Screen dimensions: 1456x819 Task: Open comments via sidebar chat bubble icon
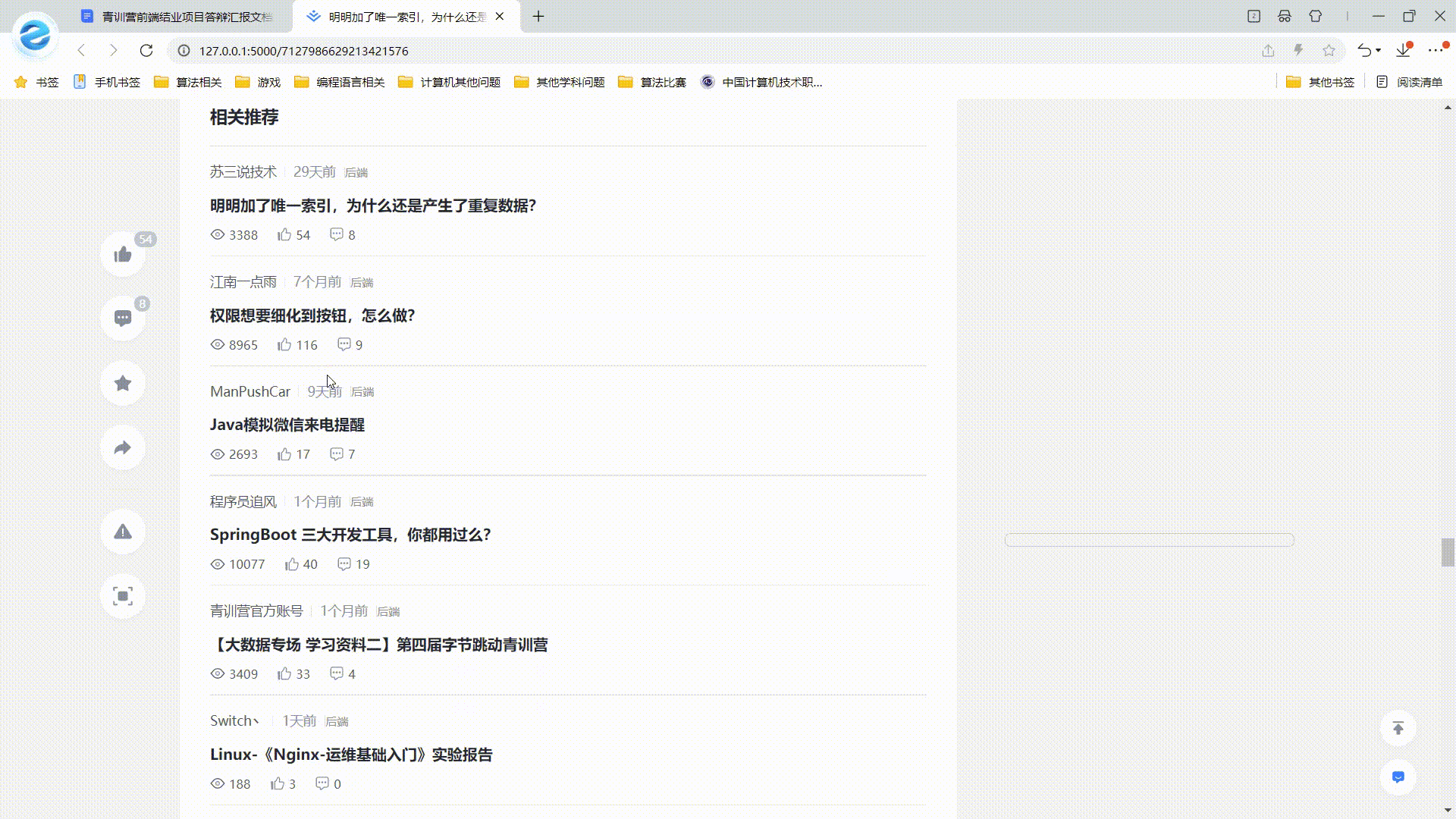[123, 318]
